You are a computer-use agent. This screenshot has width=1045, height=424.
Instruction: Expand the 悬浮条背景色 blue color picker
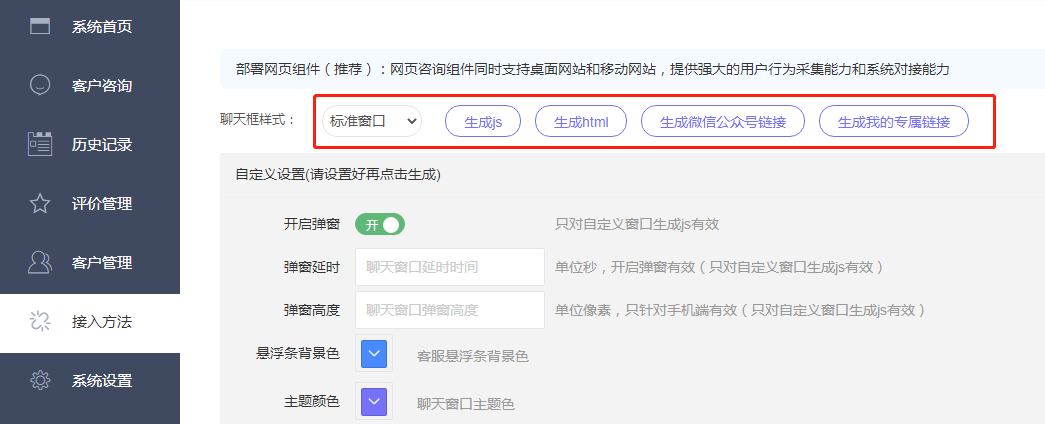point(373,353)
